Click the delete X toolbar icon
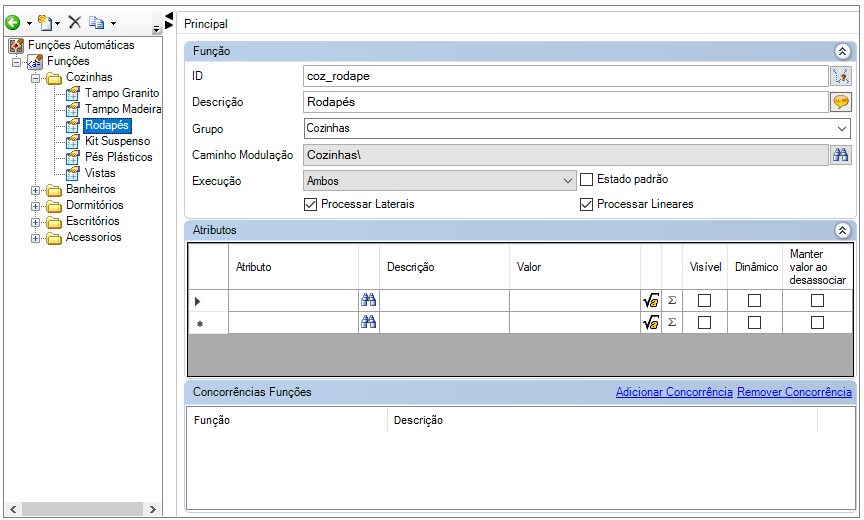Screen dimensions: 864x520 point(74,22)
